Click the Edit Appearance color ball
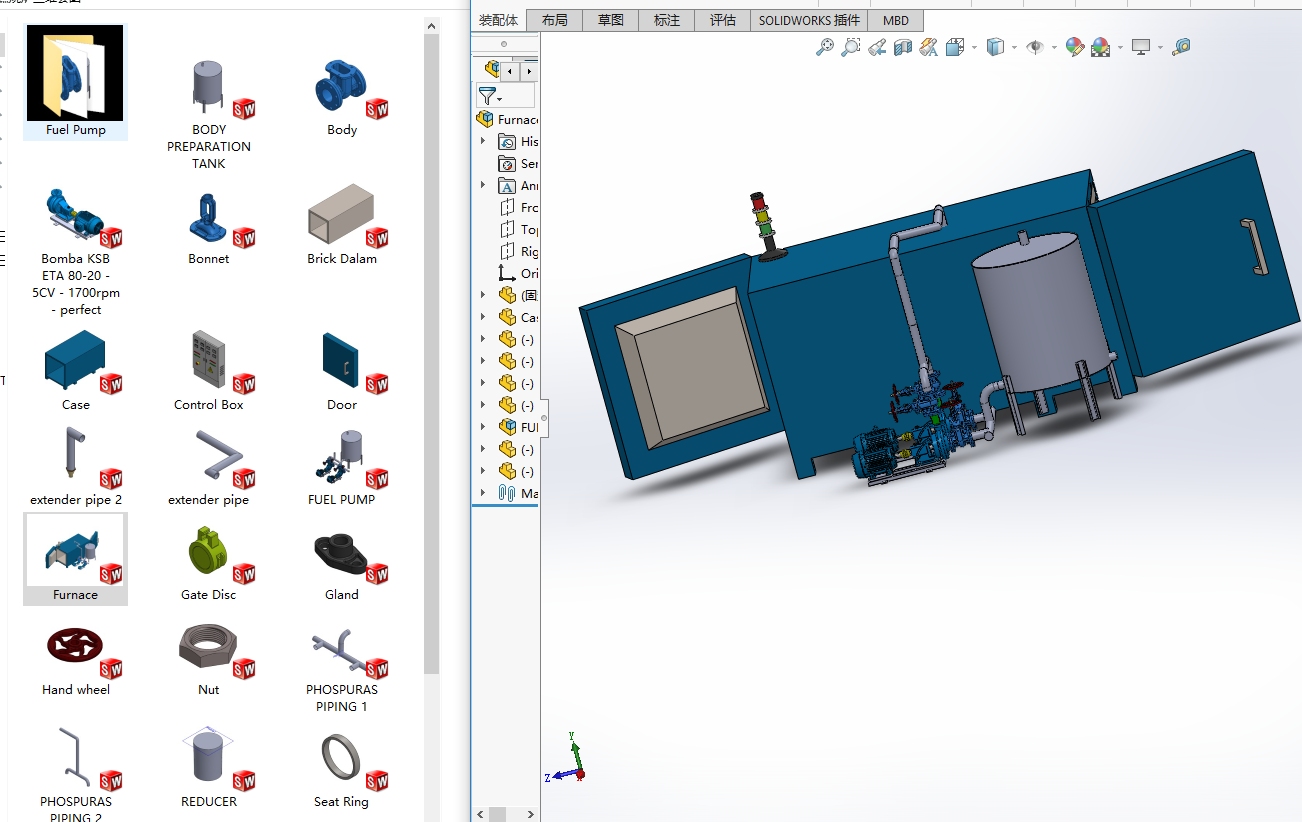The image size is (1302, 822). point(1075,47)
